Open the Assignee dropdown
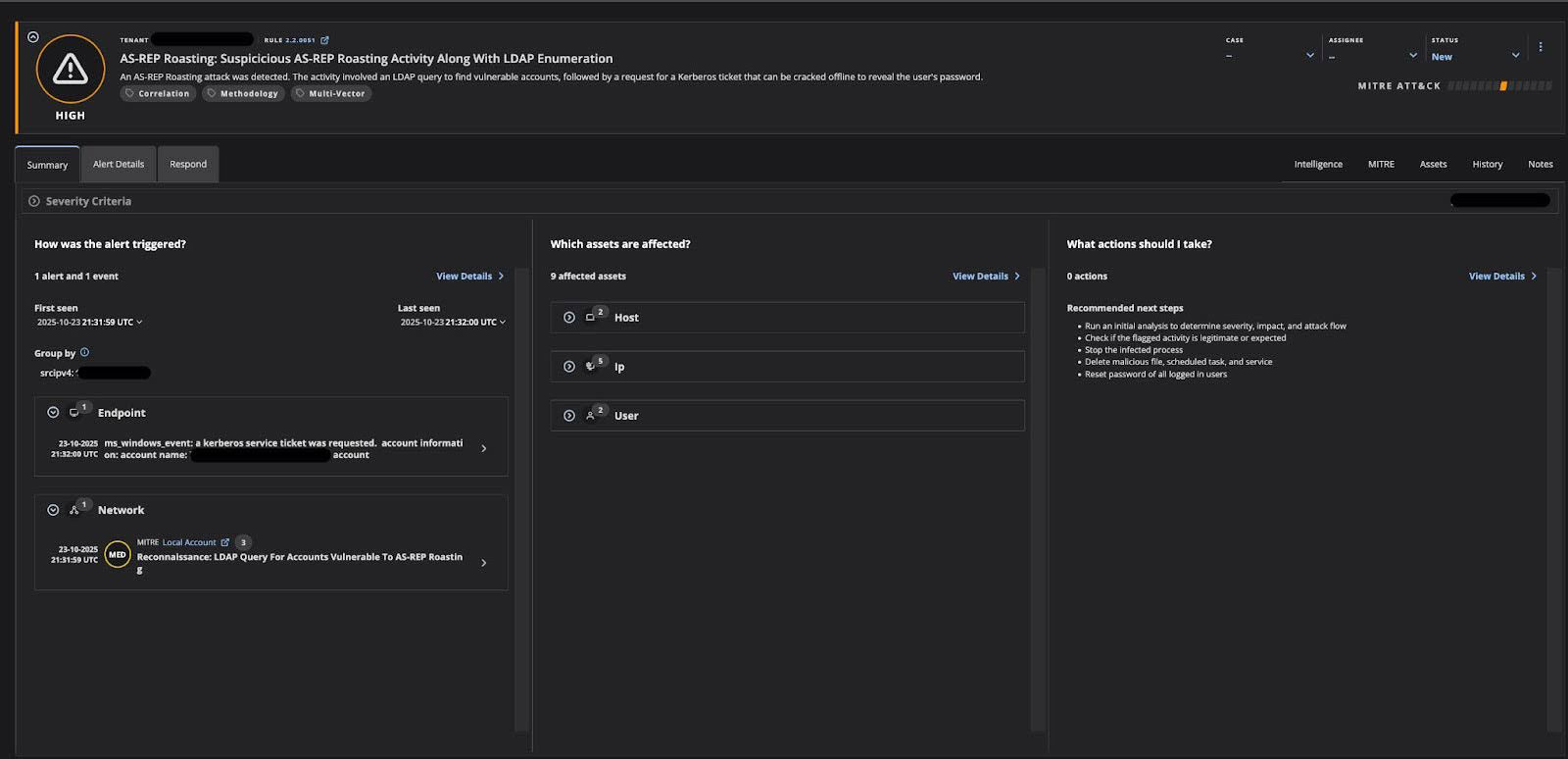The height and width of the screenshot is (759, 1568). [x=1412, y=56]
